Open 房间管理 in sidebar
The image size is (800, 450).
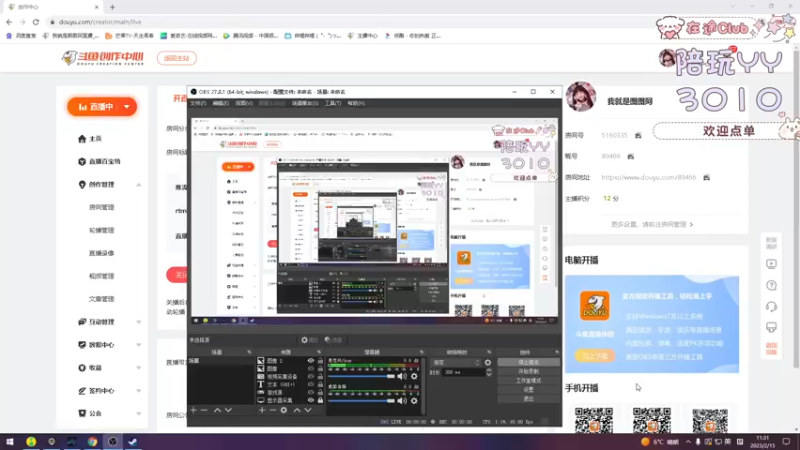(x=102, y=208)
